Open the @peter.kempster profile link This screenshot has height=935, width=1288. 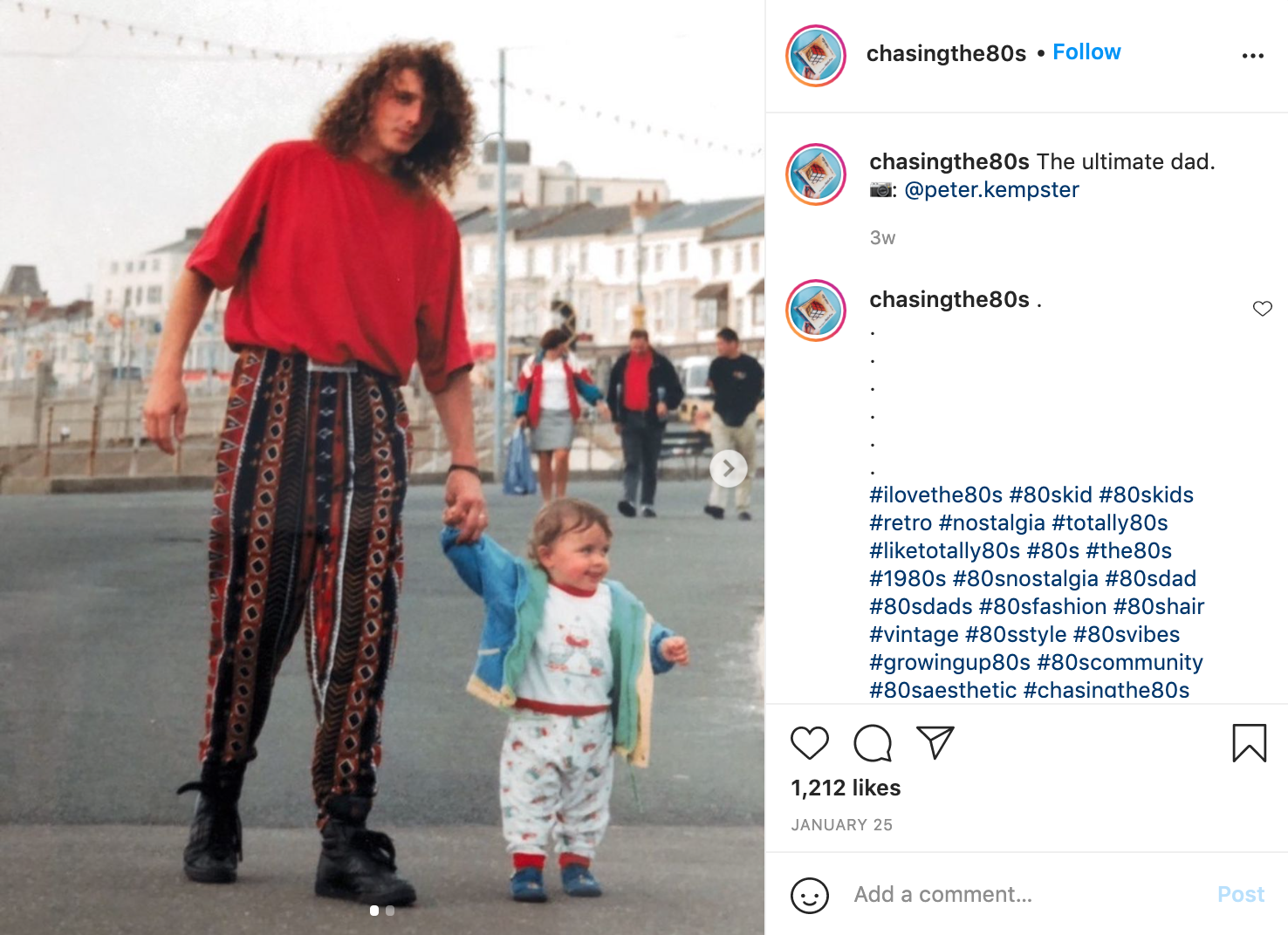pyautogui.click(x=991, y=189)
